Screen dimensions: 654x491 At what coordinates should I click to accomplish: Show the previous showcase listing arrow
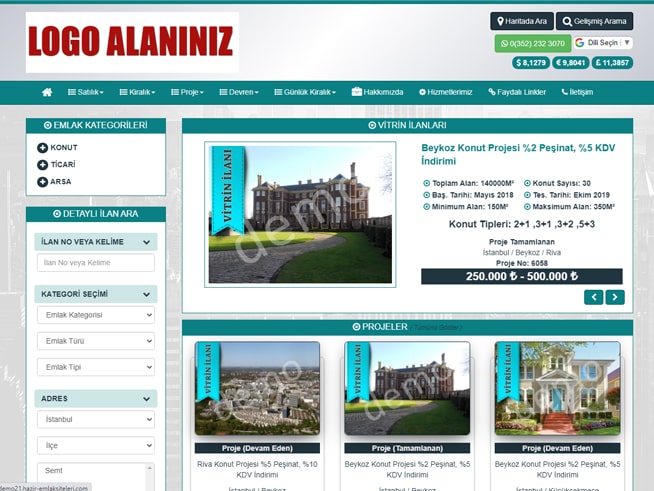point(594,297)
